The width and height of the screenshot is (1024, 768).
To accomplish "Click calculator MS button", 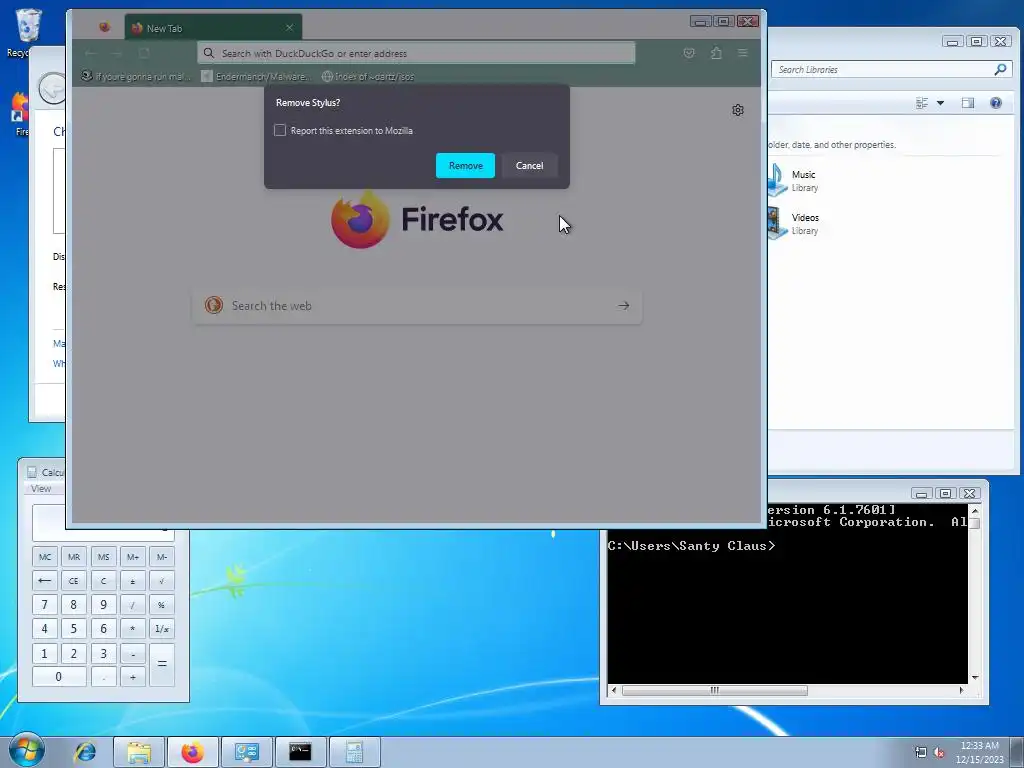I will tap(103, 557).
